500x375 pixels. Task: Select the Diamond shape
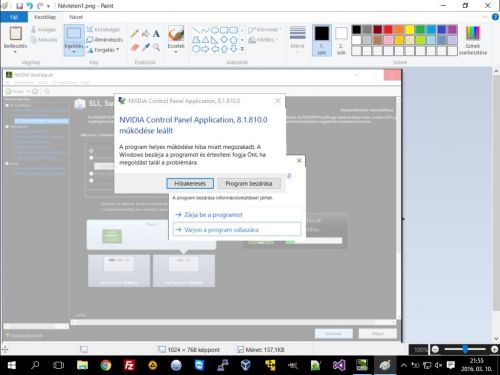coord(224,40)
